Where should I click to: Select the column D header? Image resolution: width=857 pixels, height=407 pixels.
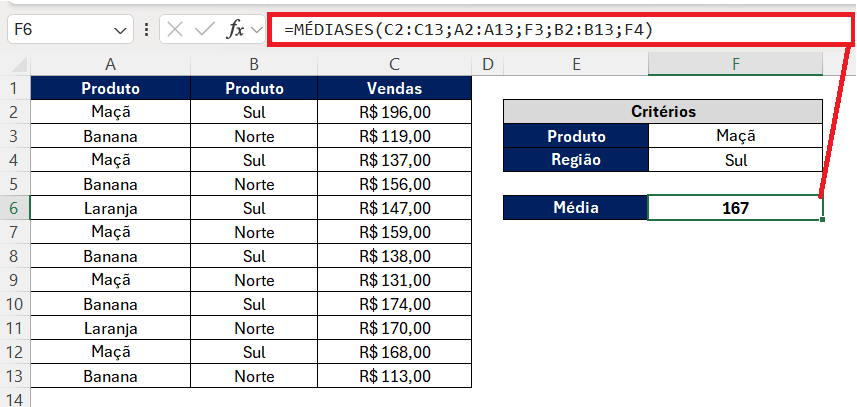[x=487, y=64]
